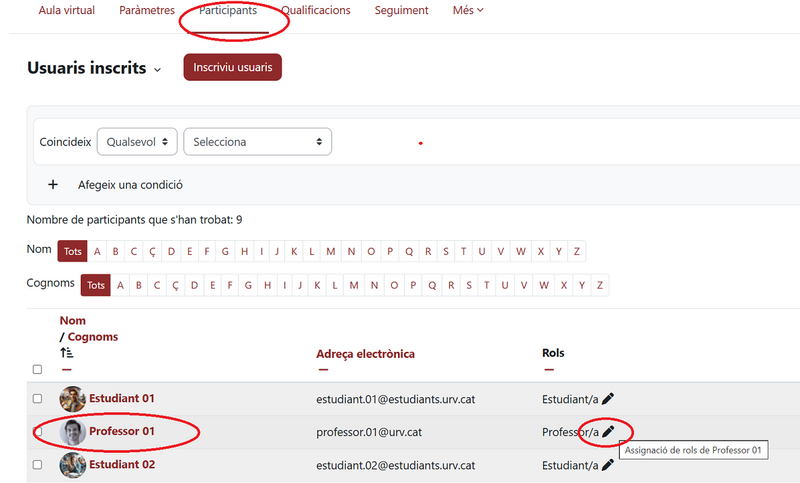This screenshot has height=483, width=800.
Task: Open Estudiant 01 profile picture
Action: pyautogui.click(x=72, y=399)
